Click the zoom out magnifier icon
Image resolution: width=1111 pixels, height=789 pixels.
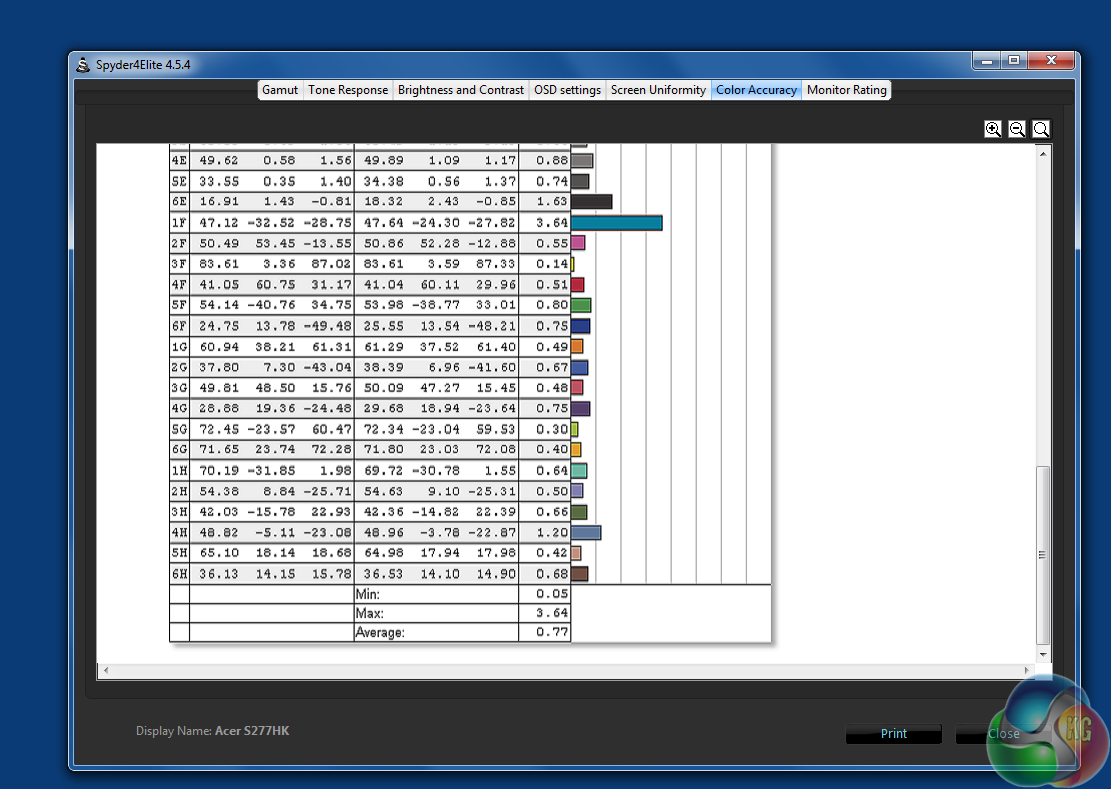tap(1017, 129)
